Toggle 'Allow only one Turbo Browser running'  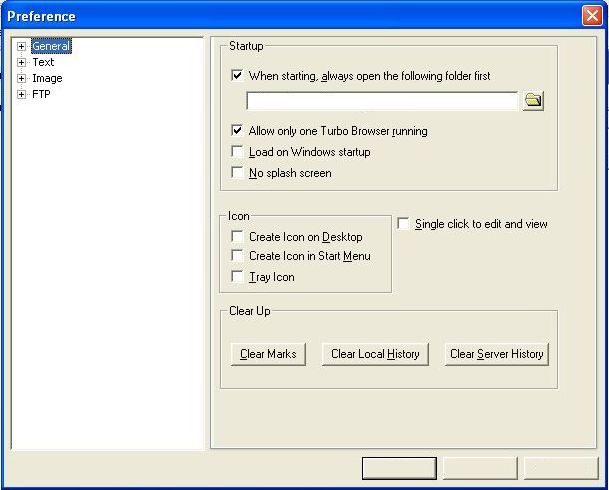coord(237,130)
